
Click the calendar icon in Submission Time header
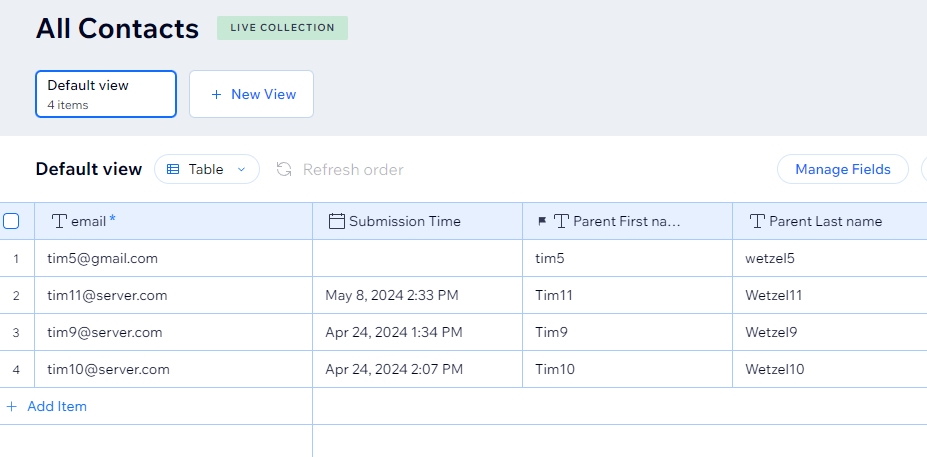(x=336, y=221)
